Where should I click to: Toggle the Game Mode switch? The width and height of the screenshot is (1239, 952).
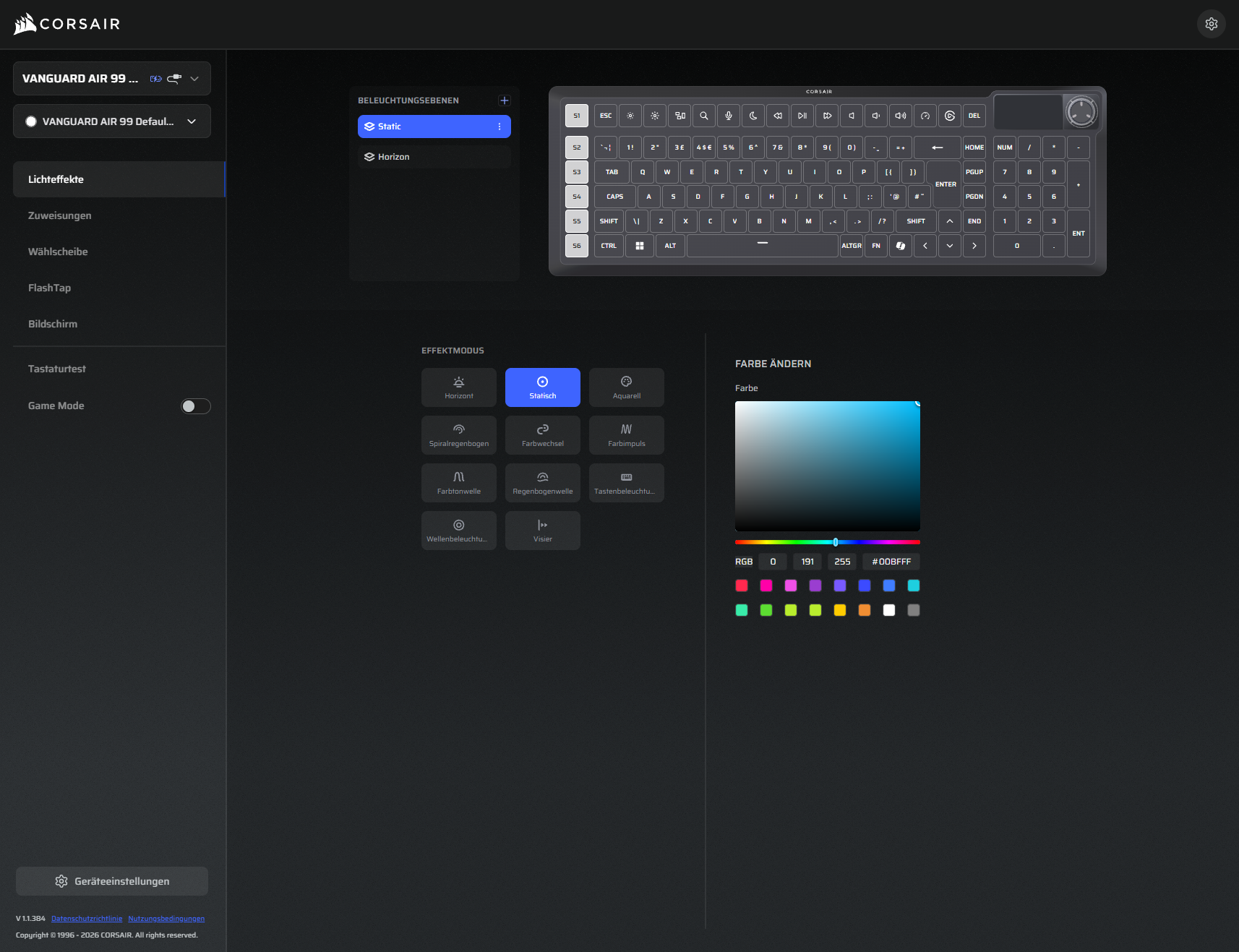(x=195, y=406)
